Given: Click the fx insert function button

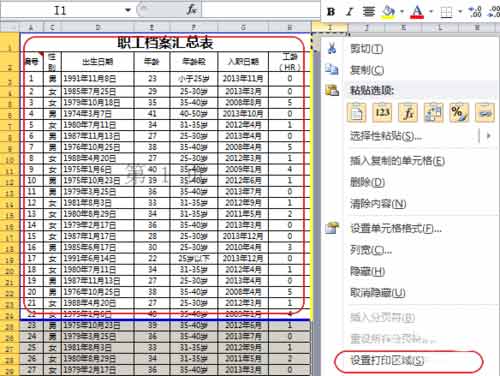Looking at the screenshot, I should [192, 10].
